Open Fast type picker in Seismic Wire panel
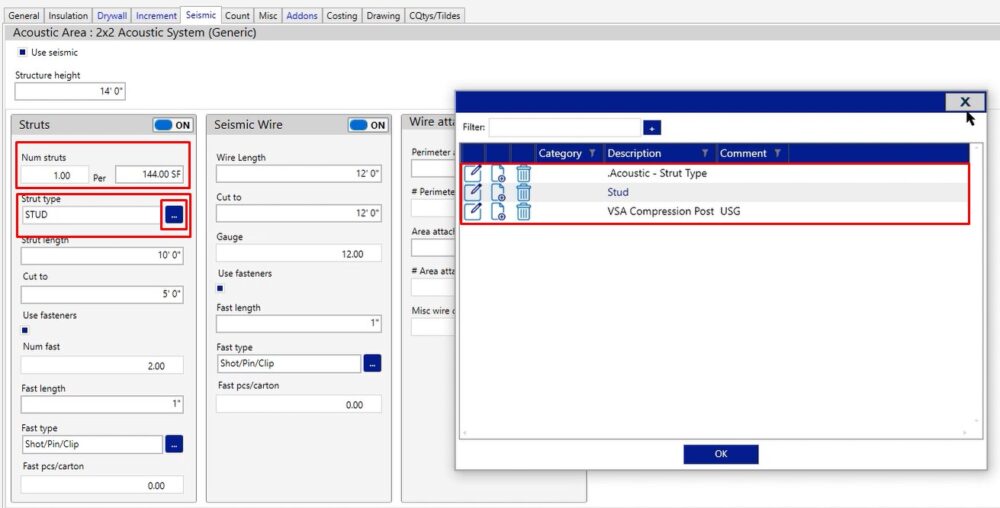Viewport: 1000px width, 508px height. click(372, 364)
